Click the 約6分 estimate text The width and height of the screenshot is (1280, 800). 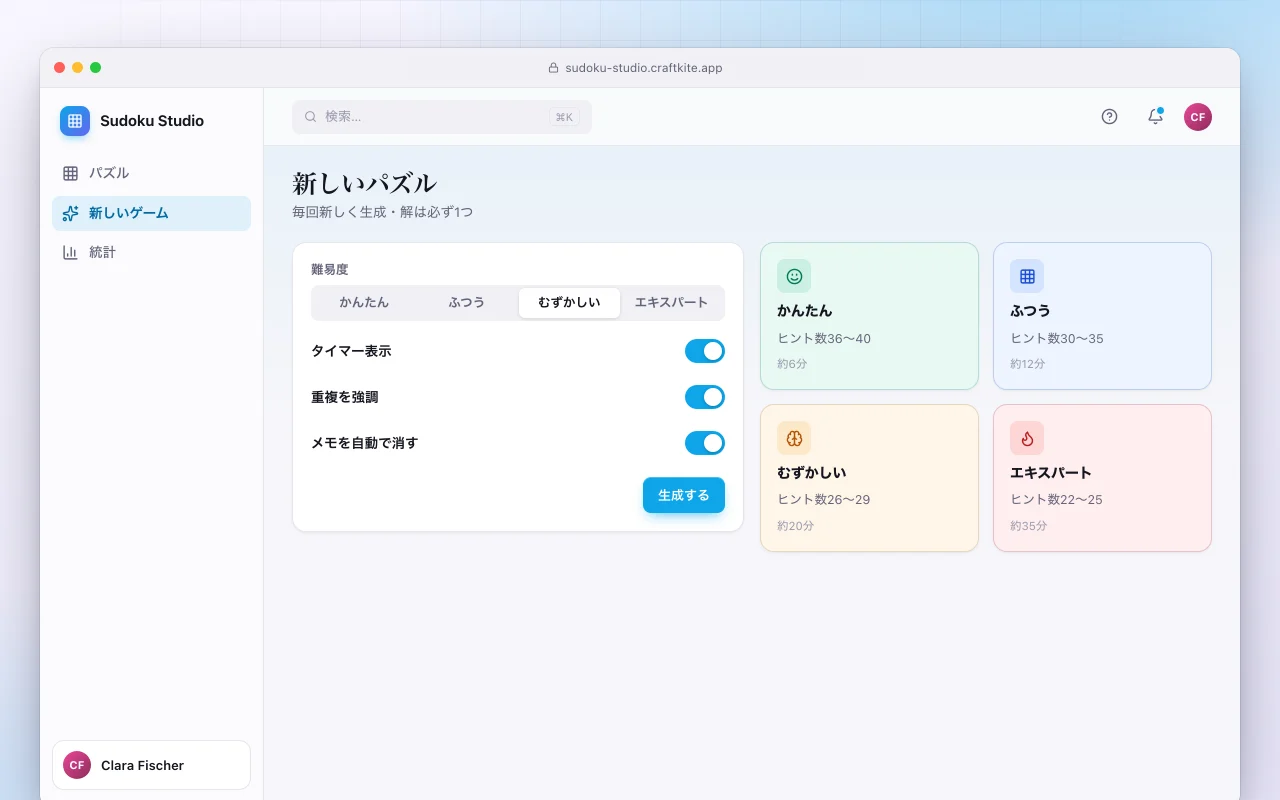coord(792,364)
